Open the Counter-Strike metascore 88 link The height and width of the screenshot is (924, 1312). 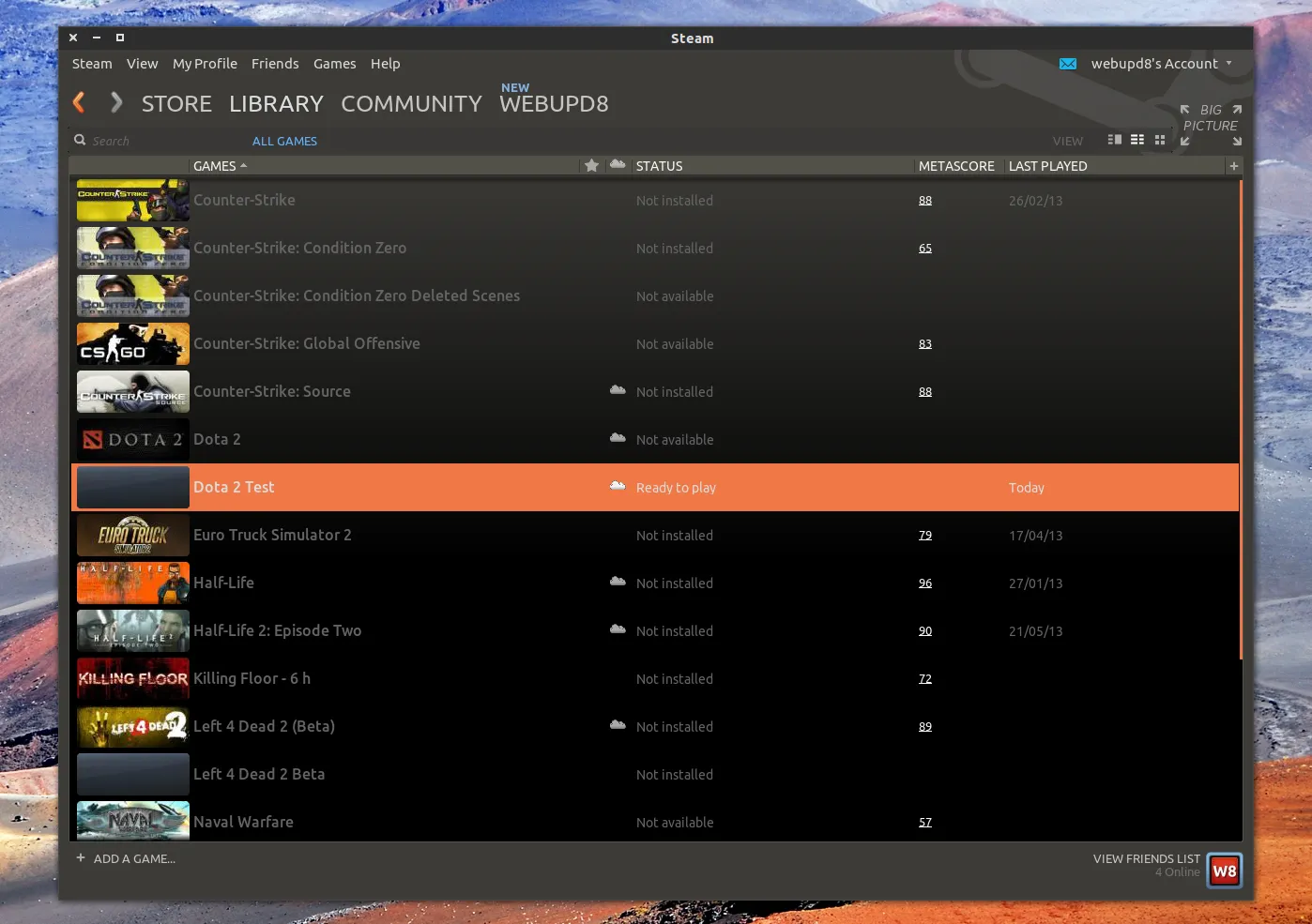coord(925,200)
